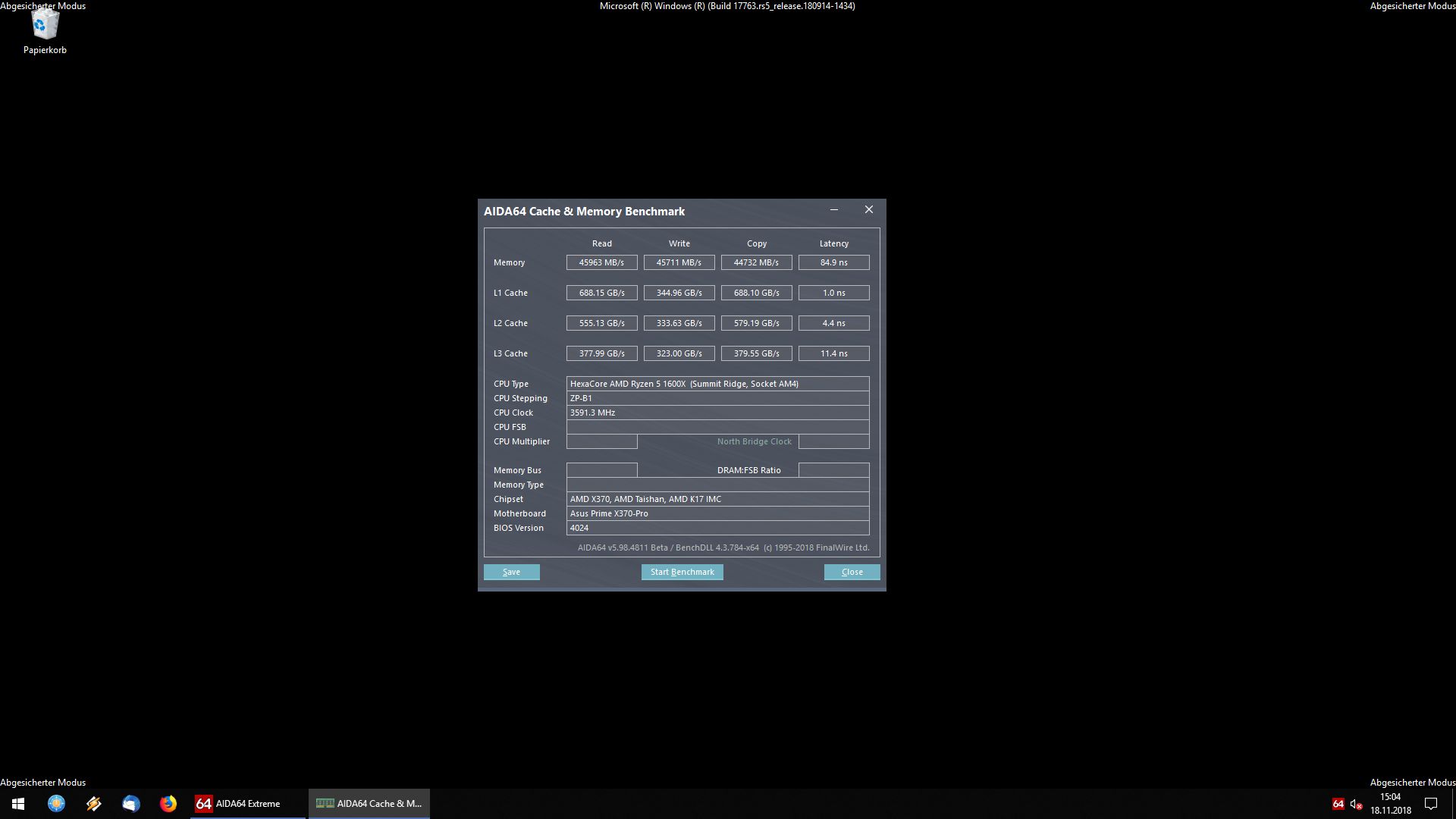Click the Close button in benchmark dialog

point(852,572)
